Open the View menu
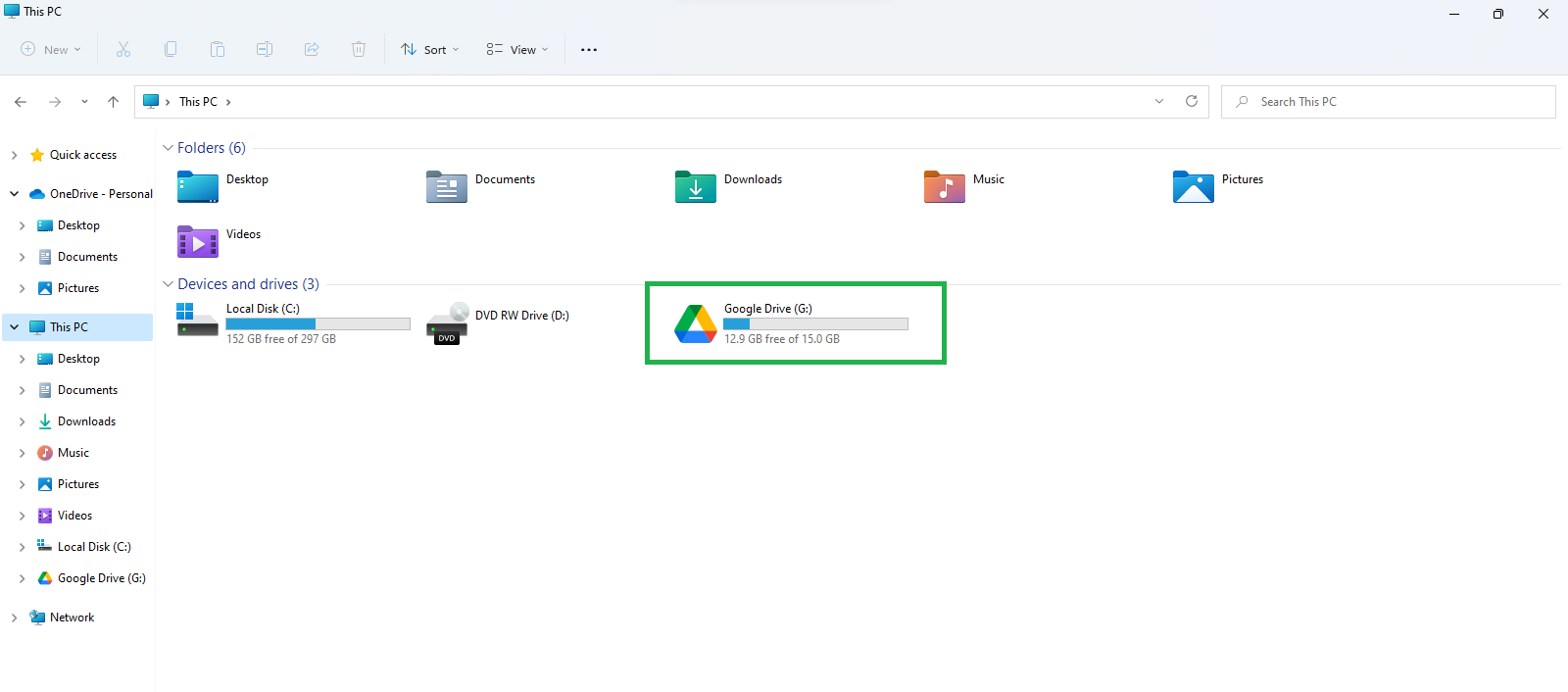 click(x=517, y=49)
